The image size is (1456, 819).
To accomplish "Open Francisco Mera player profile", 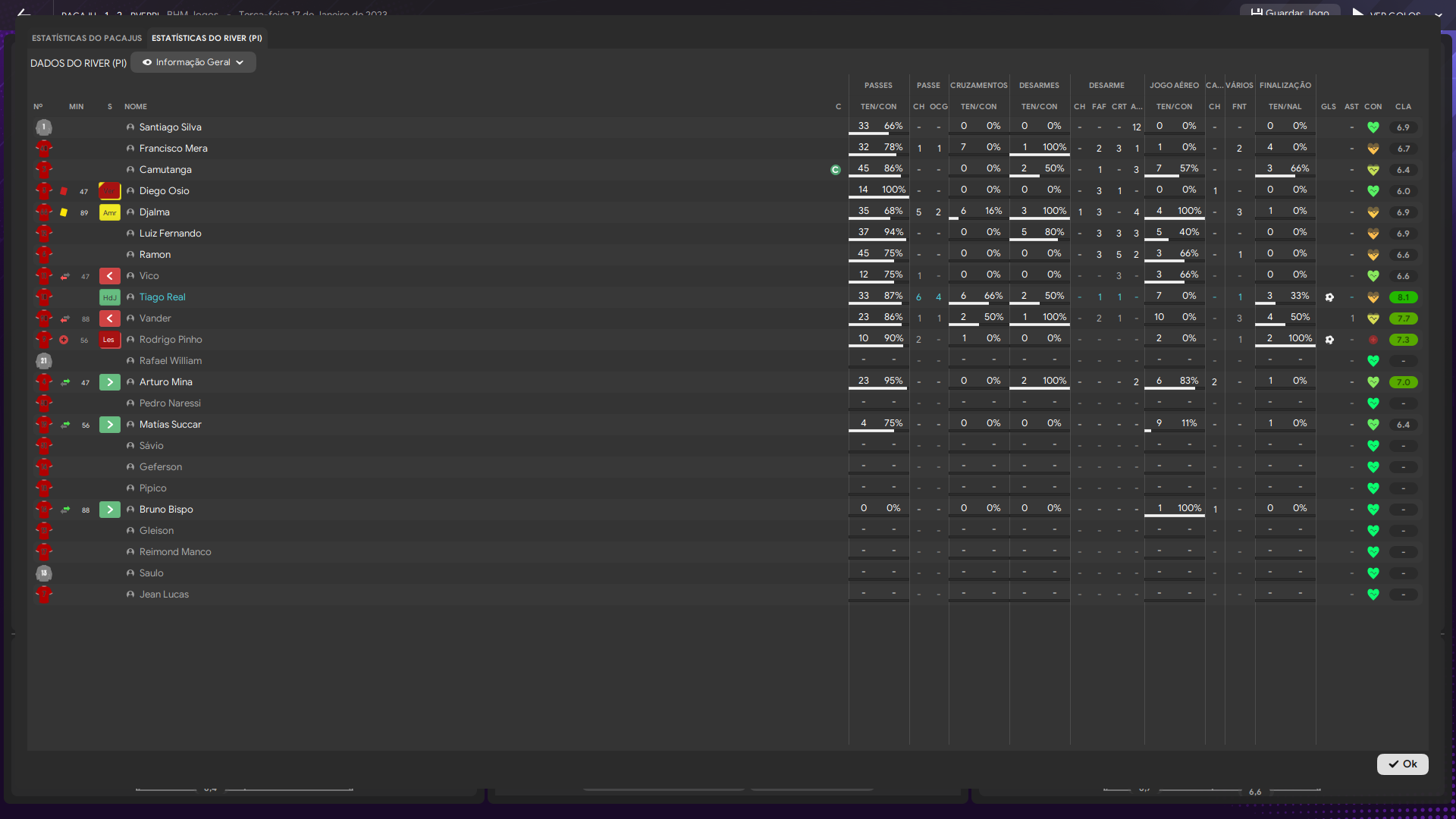I will [x=174, y=149].
